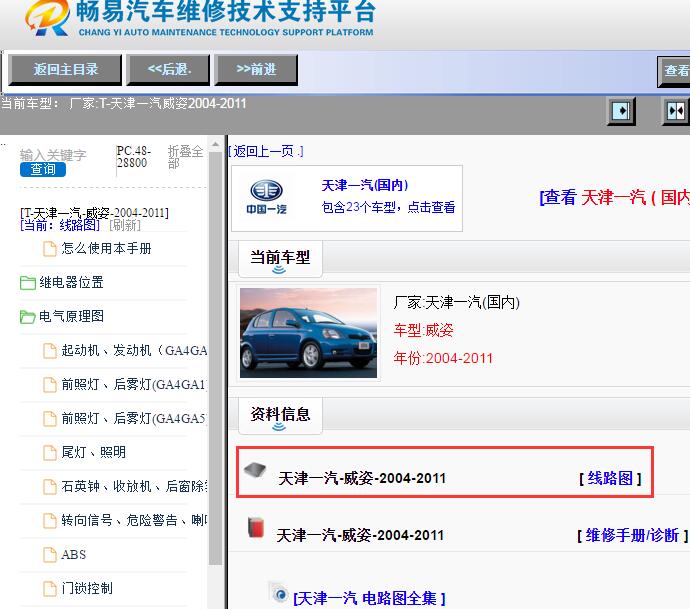Open 前照灯、后雾灯(GA4GA5 entry

coord(134,418)
